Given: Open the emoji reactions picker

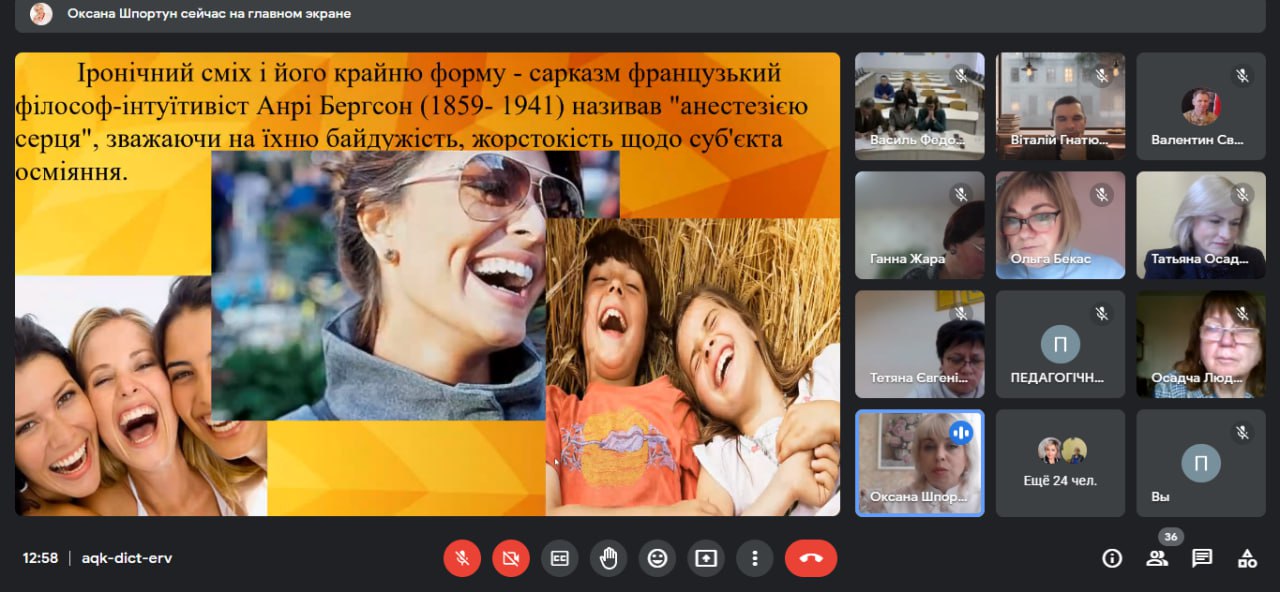Looking at the screenshot, I should (x=657, y=559).
